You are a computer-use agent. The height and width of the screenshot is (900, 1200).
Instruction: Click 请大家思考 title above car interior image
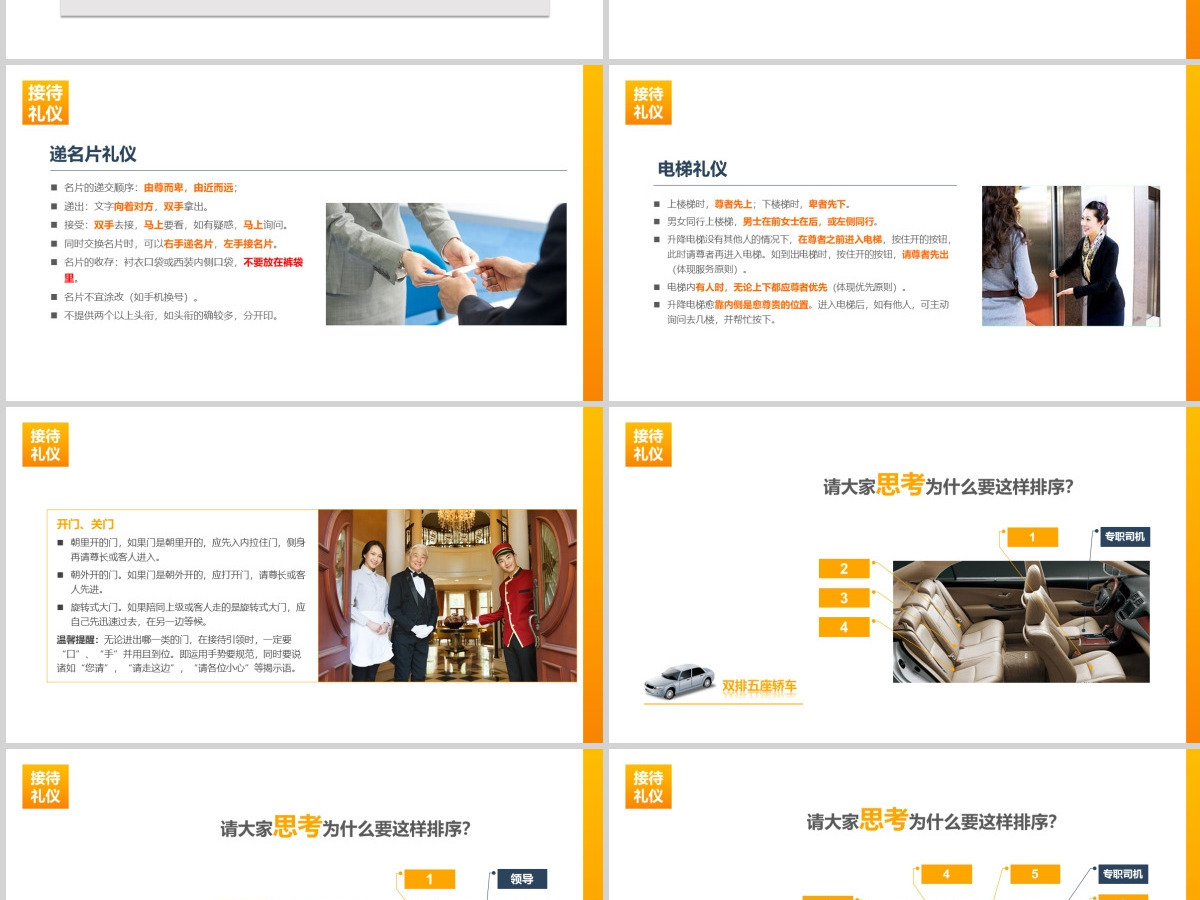point(948,486)
